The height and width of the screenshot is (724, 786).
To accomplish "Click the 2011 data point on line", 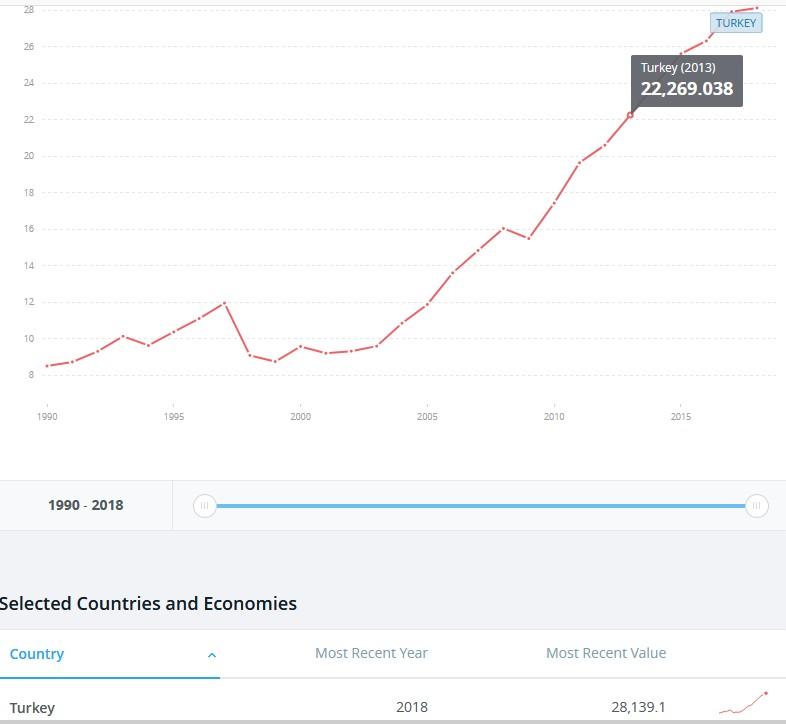I will (579, 163).
